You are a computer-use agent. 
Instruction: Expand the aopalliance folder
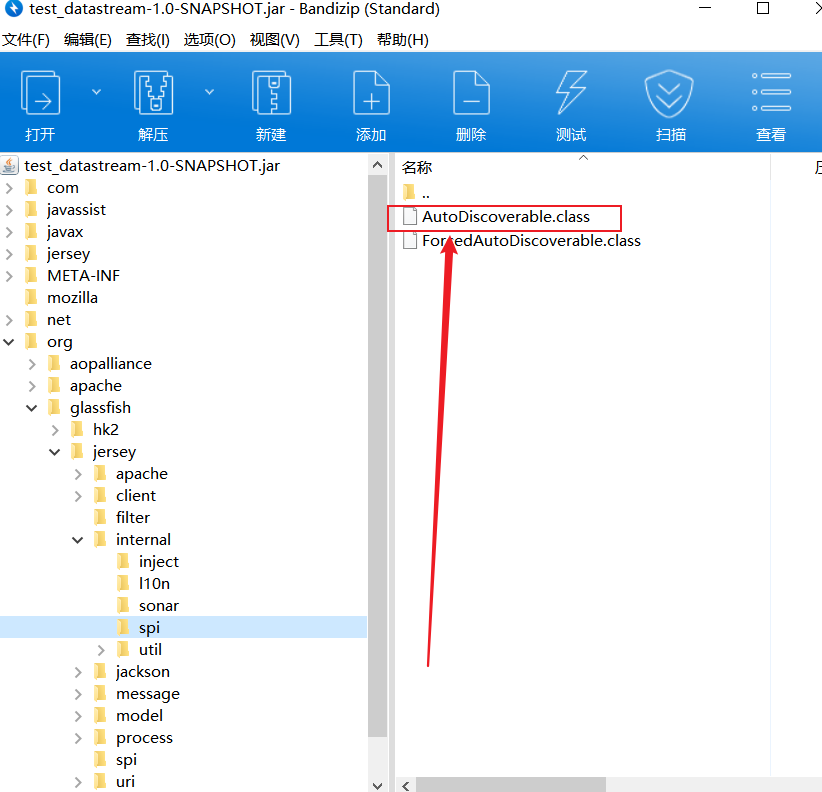tap(32, 364)
